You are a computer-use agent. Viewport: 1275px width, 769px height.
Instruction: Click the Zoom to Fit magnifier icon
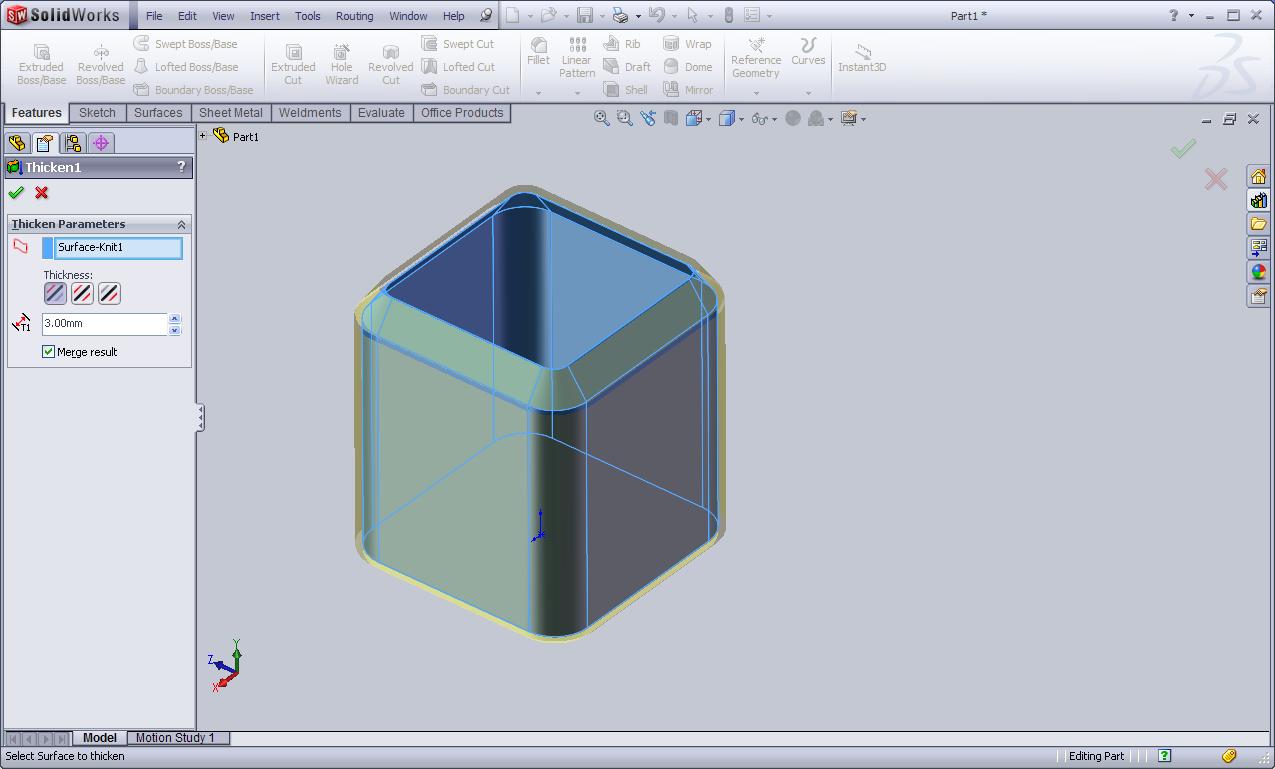click(602, 118)
